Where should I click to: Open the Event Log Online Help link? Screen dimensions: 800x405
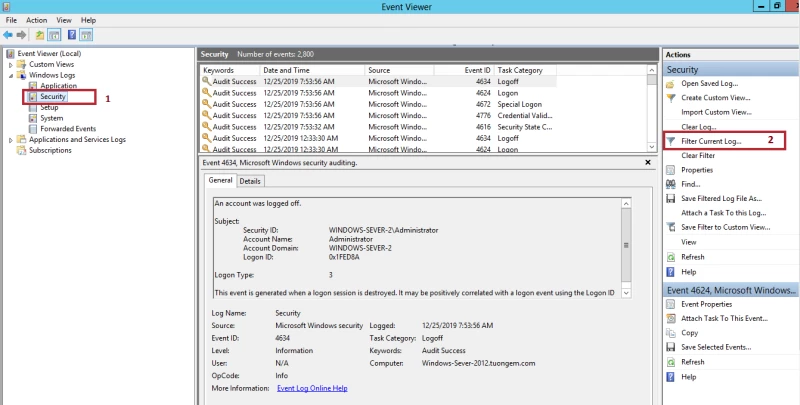tap(312, 389)
